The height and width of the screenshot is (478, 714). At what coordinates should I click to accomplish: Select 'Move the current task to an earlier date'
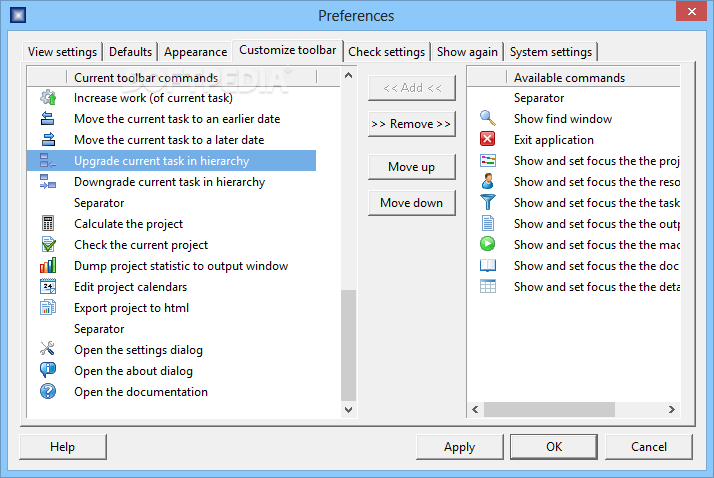tap(171, 119)
